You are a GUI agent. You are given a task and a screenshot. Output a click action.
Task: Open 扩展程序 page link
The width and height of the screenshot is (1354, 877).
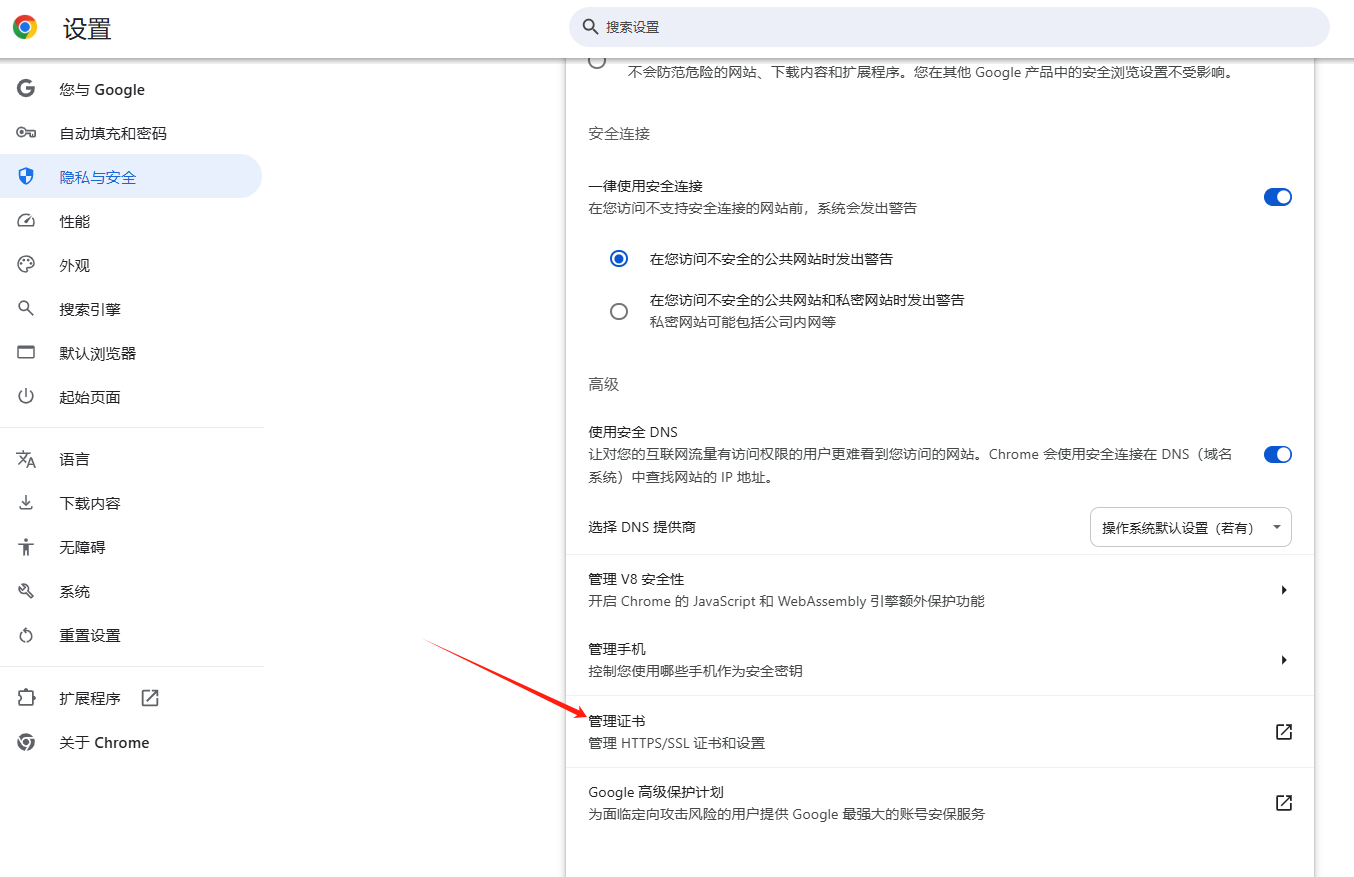(x=131, y=698)
